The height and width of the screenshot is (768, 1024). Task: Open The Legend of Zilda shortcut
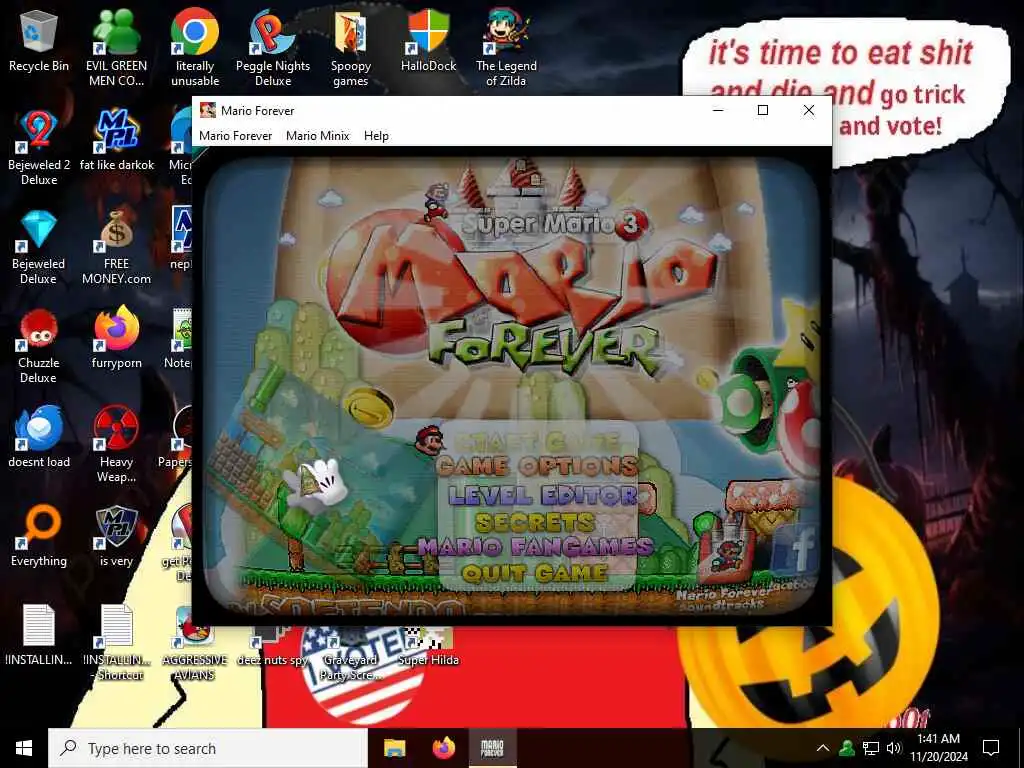[506, 47]
